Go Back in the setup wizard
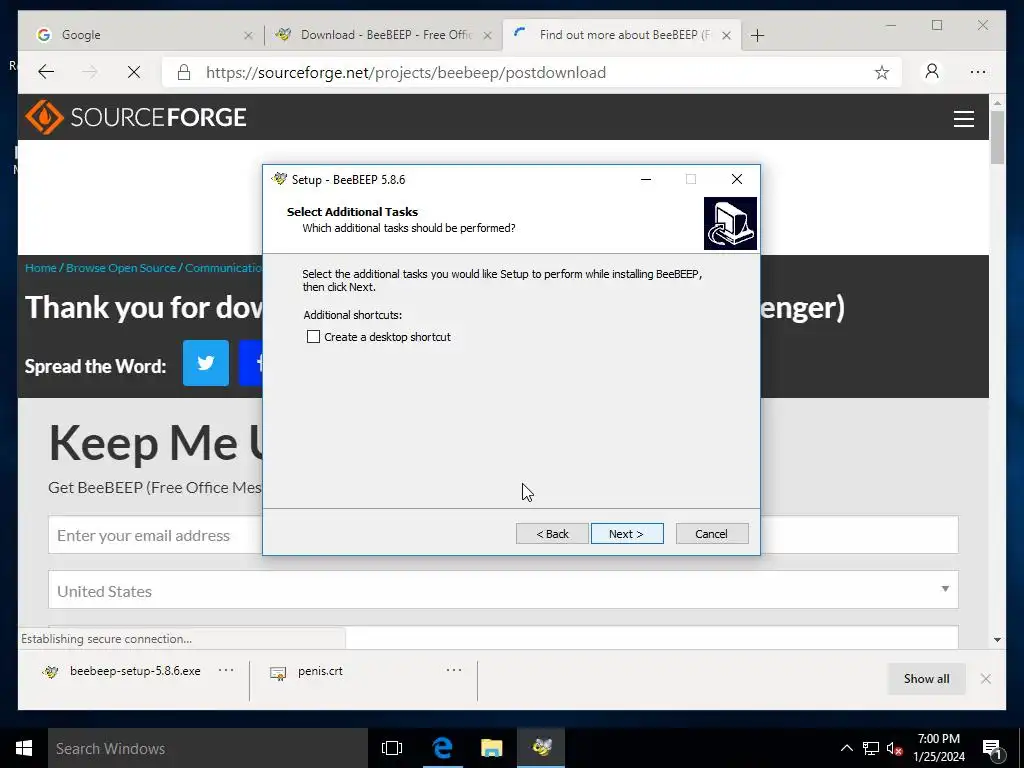Screen dimensions: 1024x768 tap(552, 534)
